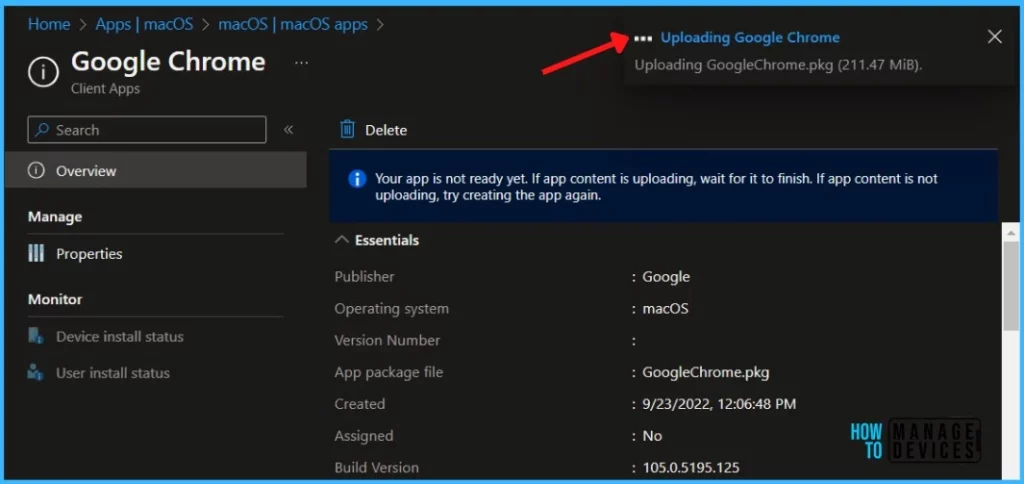The image size is (1024, 484).
Task: Open Device install status
Action: tap(120, 336)
